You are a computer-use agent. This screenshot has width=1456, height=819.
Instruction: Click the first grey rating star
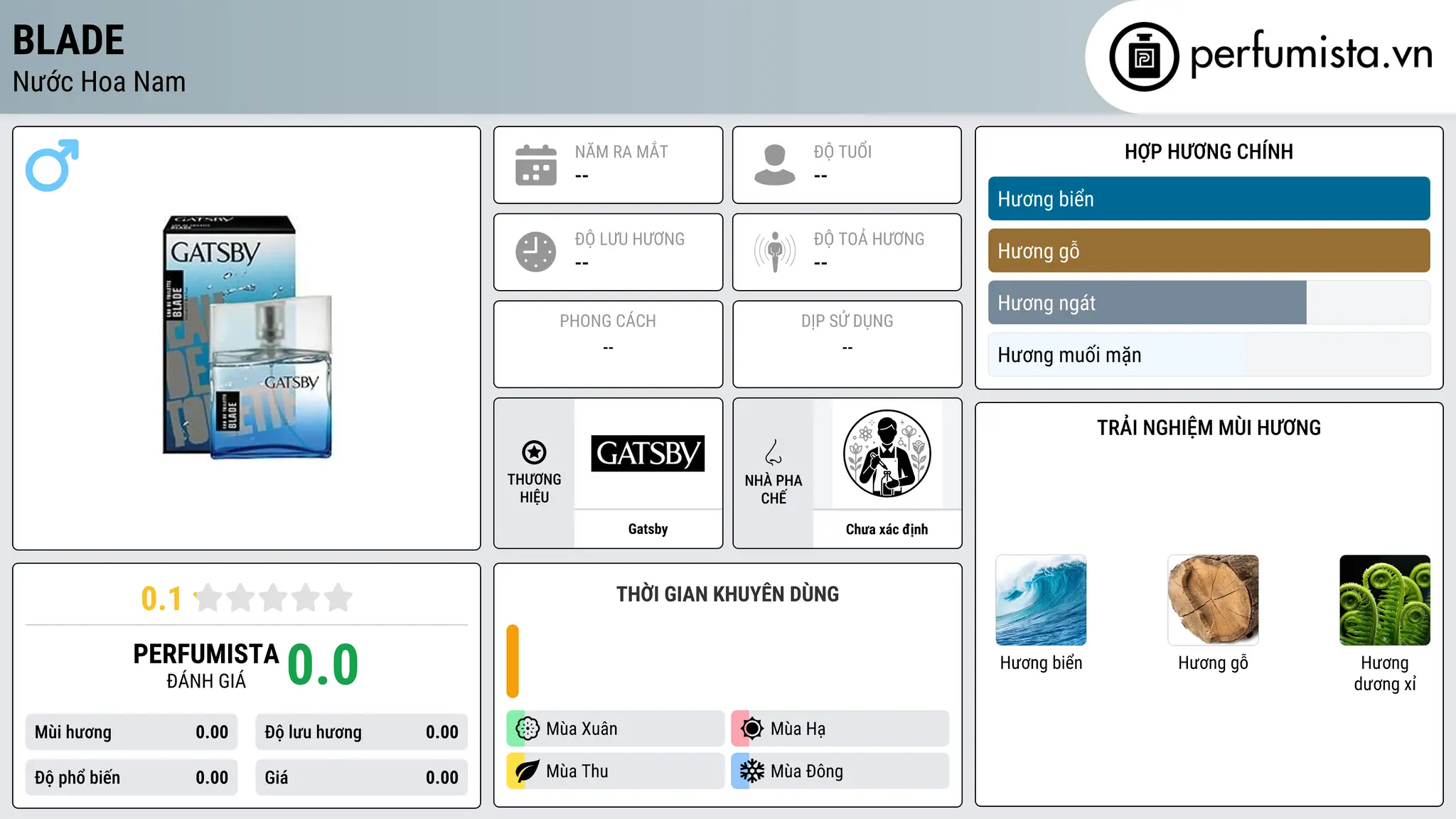pos(208,598)
